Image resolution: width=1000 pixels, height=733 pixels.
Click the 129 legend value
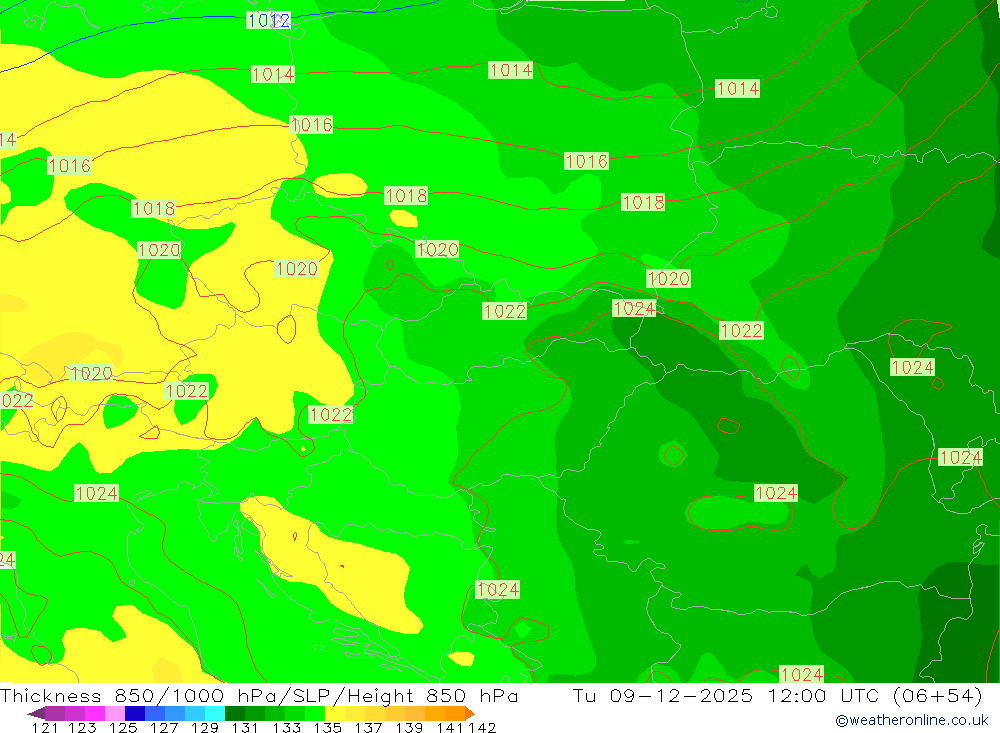tap(205, 727)
